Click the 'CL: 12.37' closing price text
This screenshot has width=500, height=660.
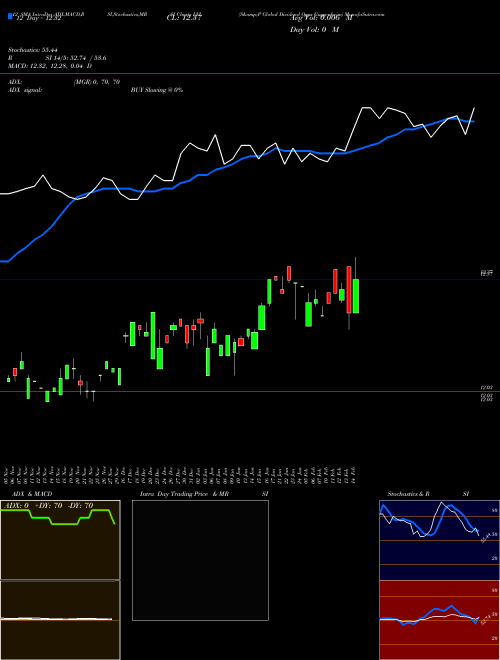(183, 18)
